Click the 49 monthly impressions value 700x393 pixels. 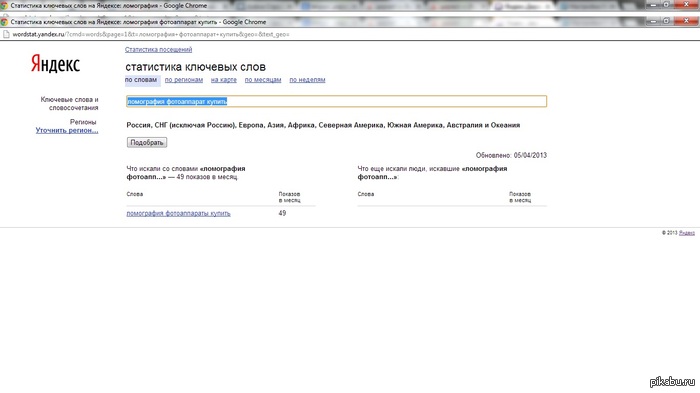282,213
